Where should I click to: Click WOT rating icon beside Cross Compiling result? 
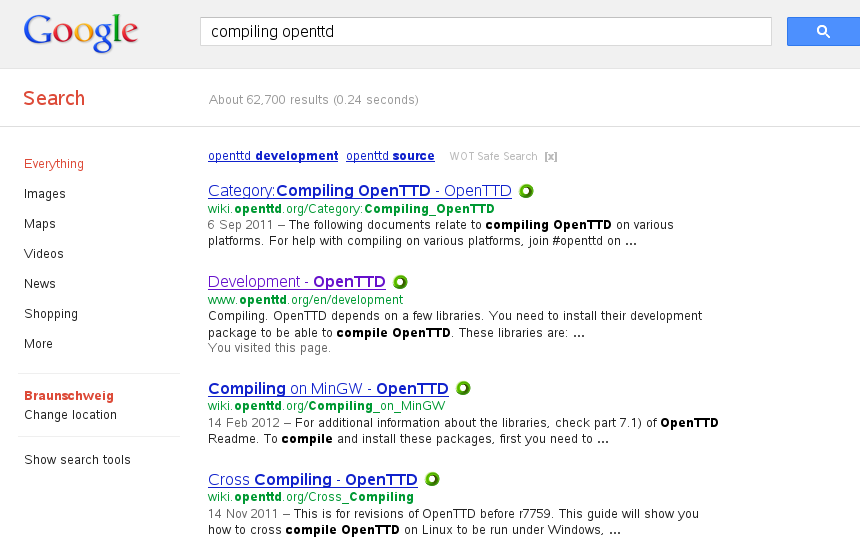coord(432,480)
